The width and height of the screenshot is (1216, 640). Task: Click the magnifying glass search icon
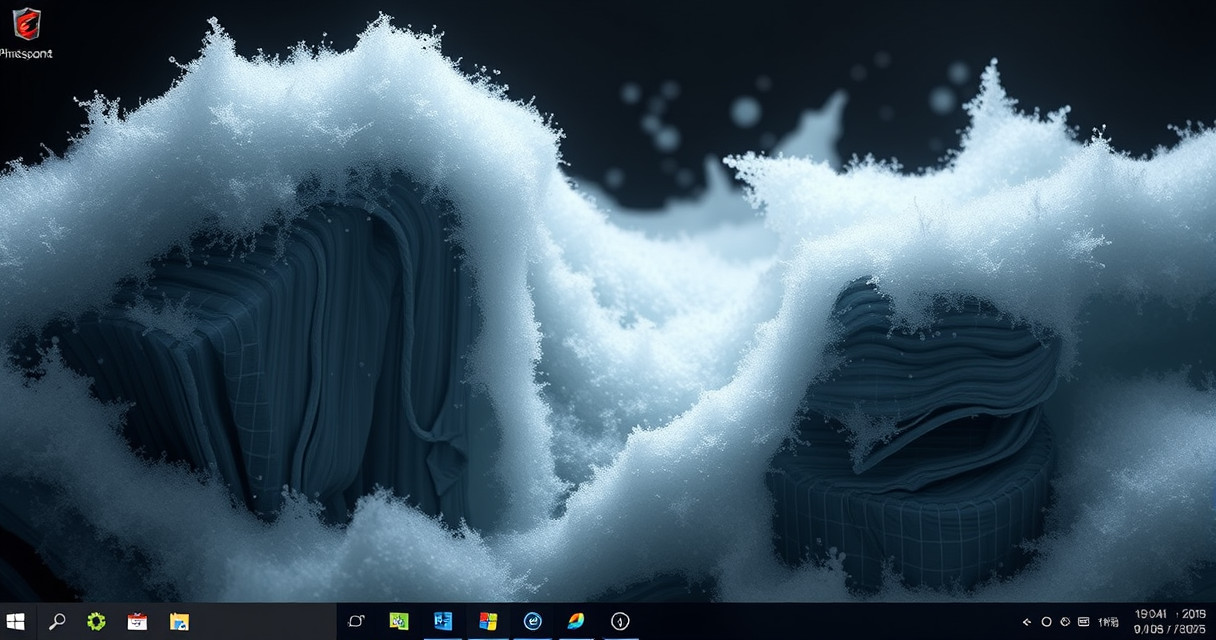57,621
